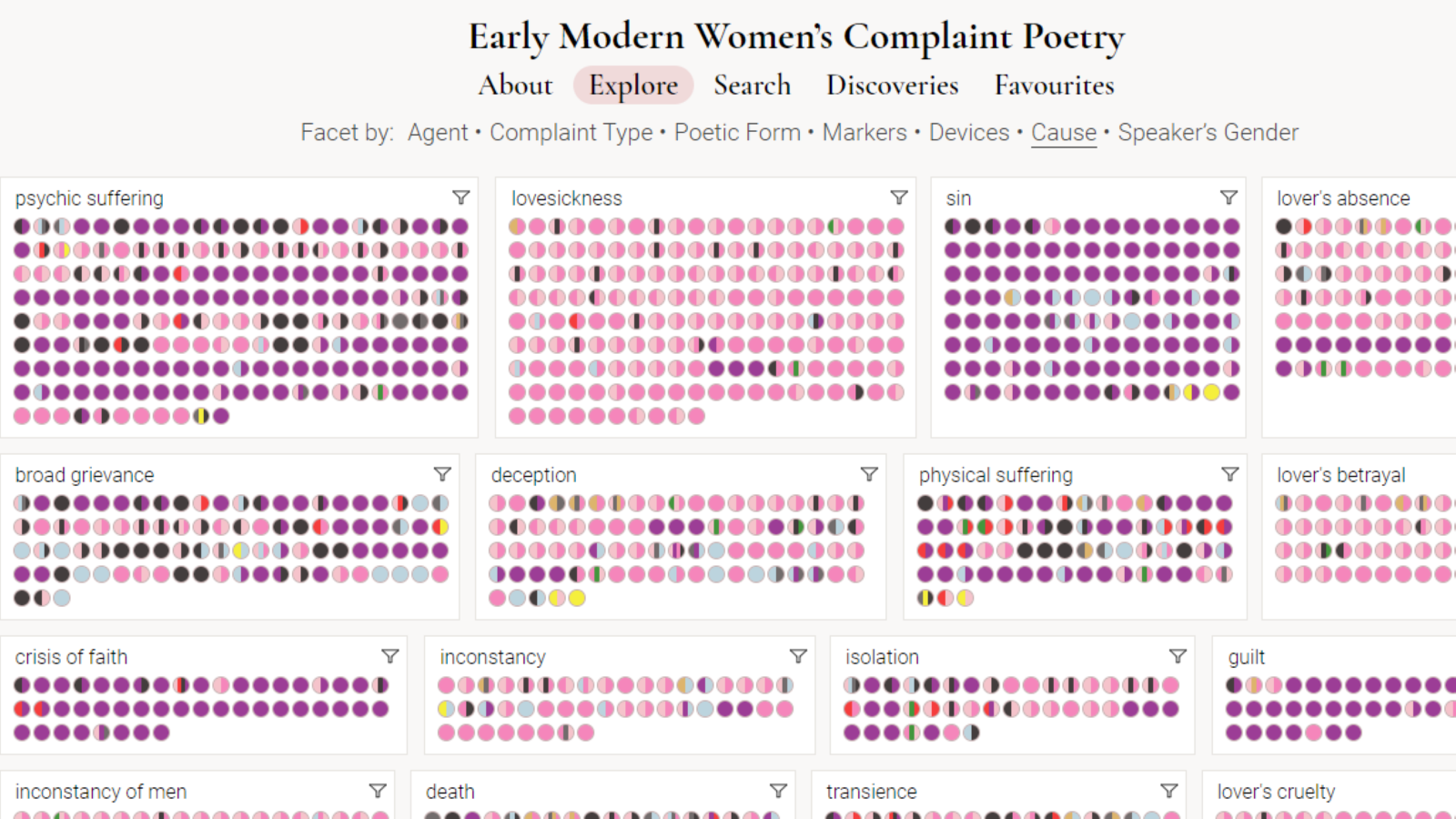
Task: Filter by physical suffering cause
Action: (1229, 474)
